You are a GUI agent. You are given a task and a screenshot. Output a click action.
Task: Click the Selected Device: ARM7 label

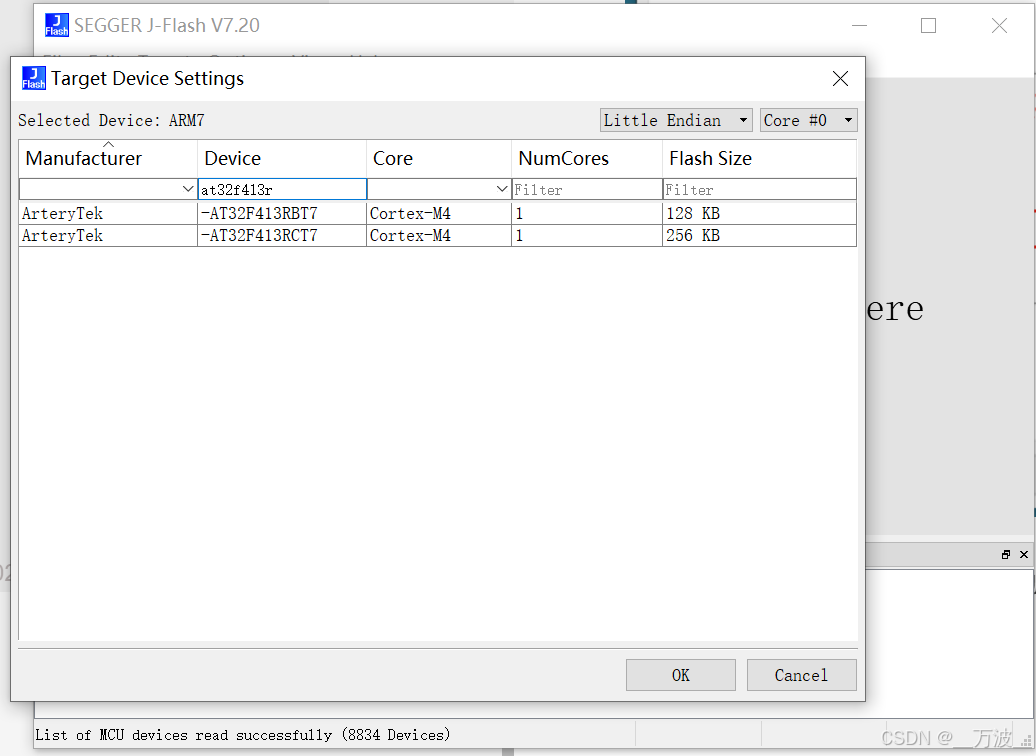coord(111,120)
